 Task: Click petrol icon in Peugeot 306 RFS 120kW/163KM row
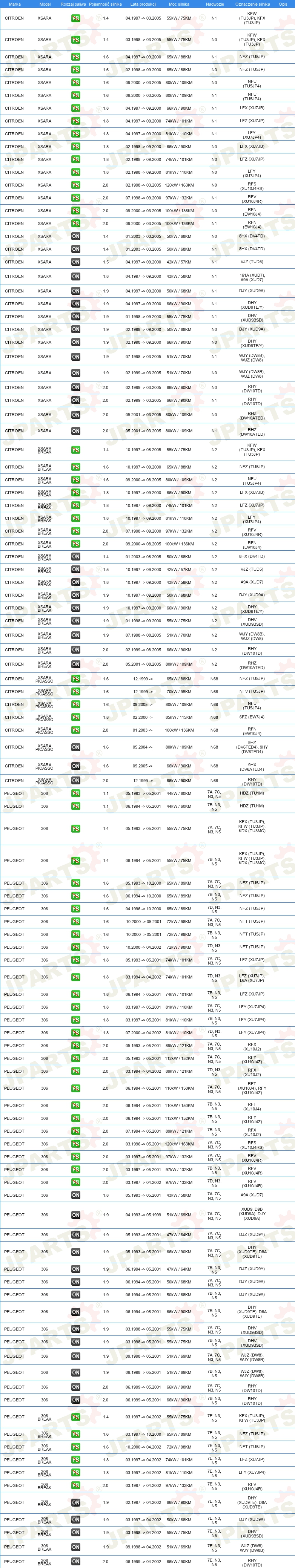[x=75, y=1144]
